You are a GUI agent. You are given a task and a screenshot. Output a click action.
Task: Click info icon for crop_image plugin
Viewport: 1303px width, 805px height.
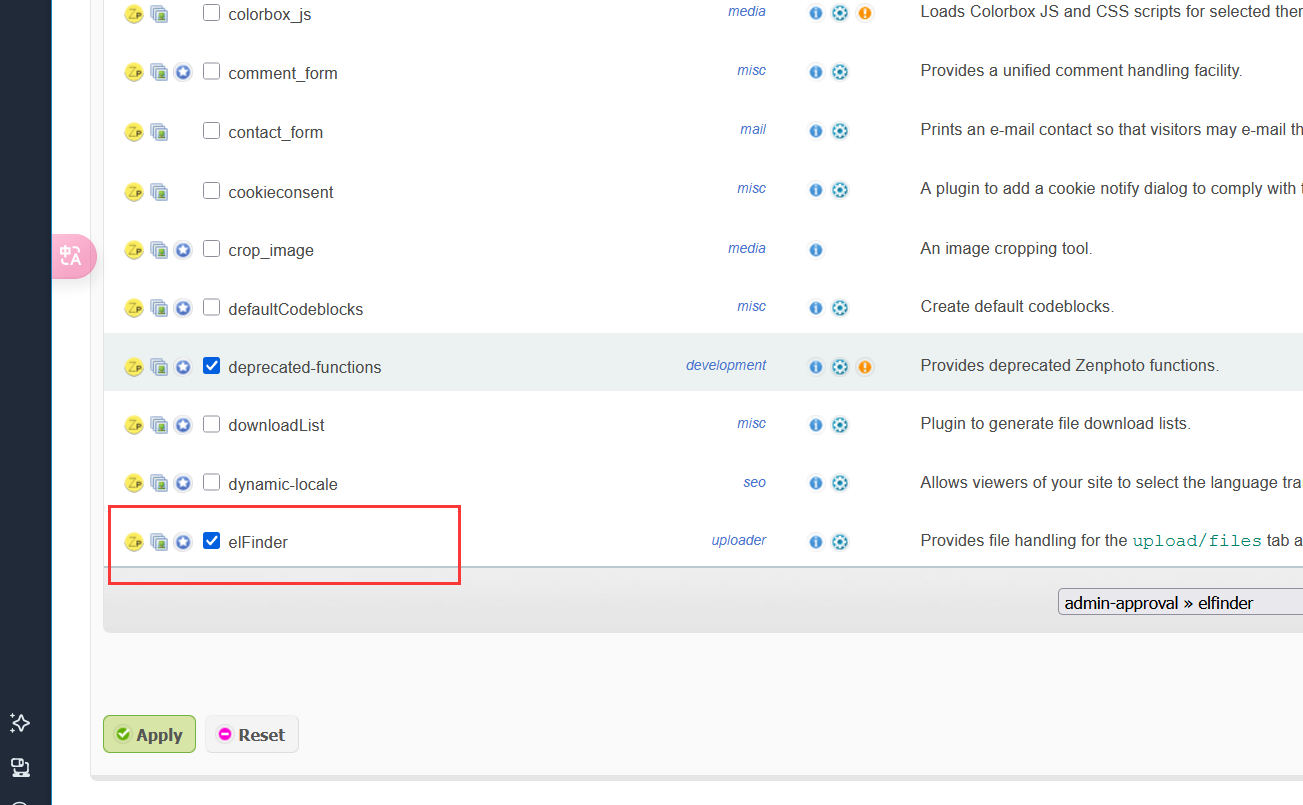point(816,250)
